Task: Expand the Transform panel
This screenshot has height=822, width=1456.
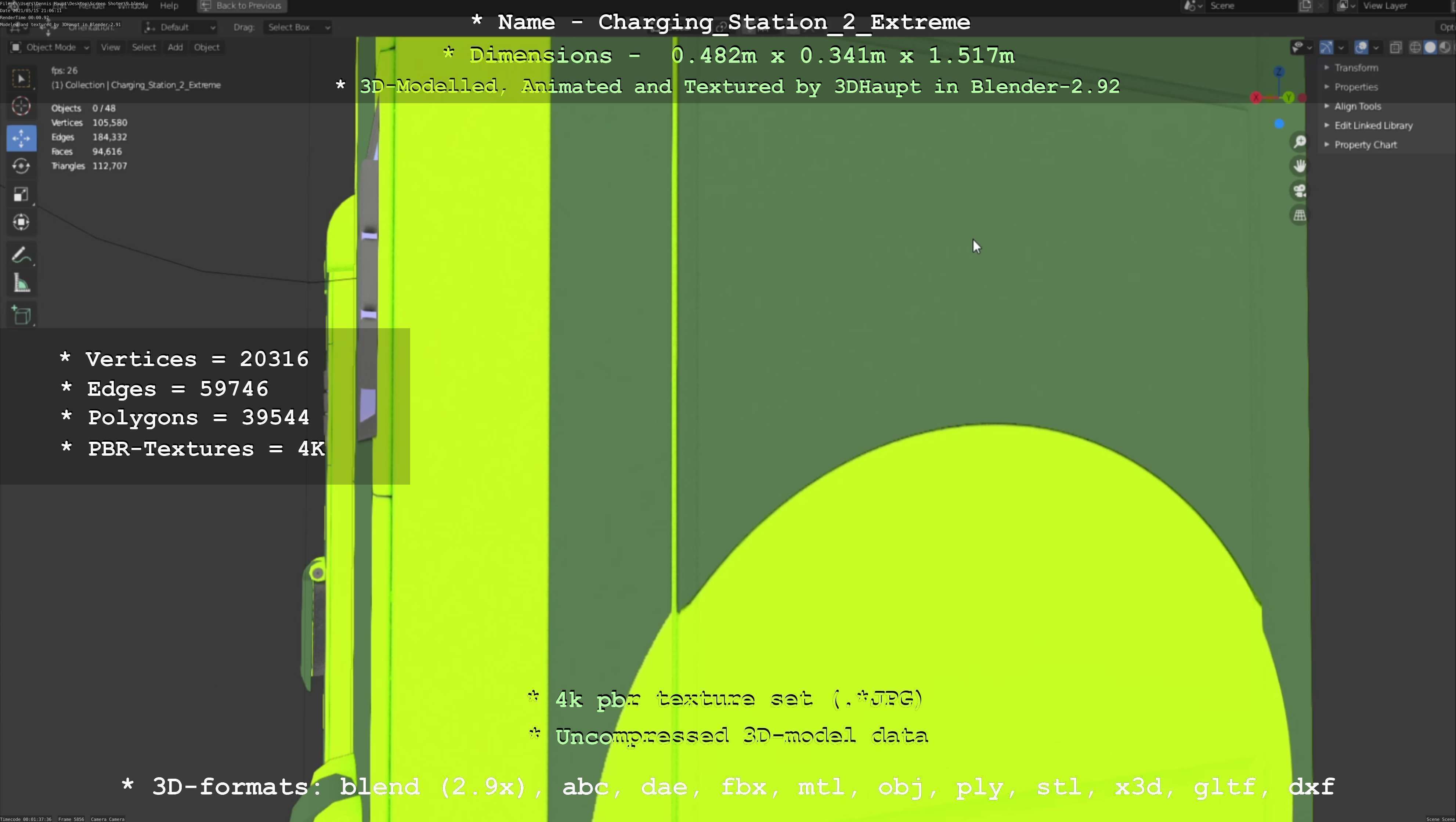Action: tap(1356, 68)
